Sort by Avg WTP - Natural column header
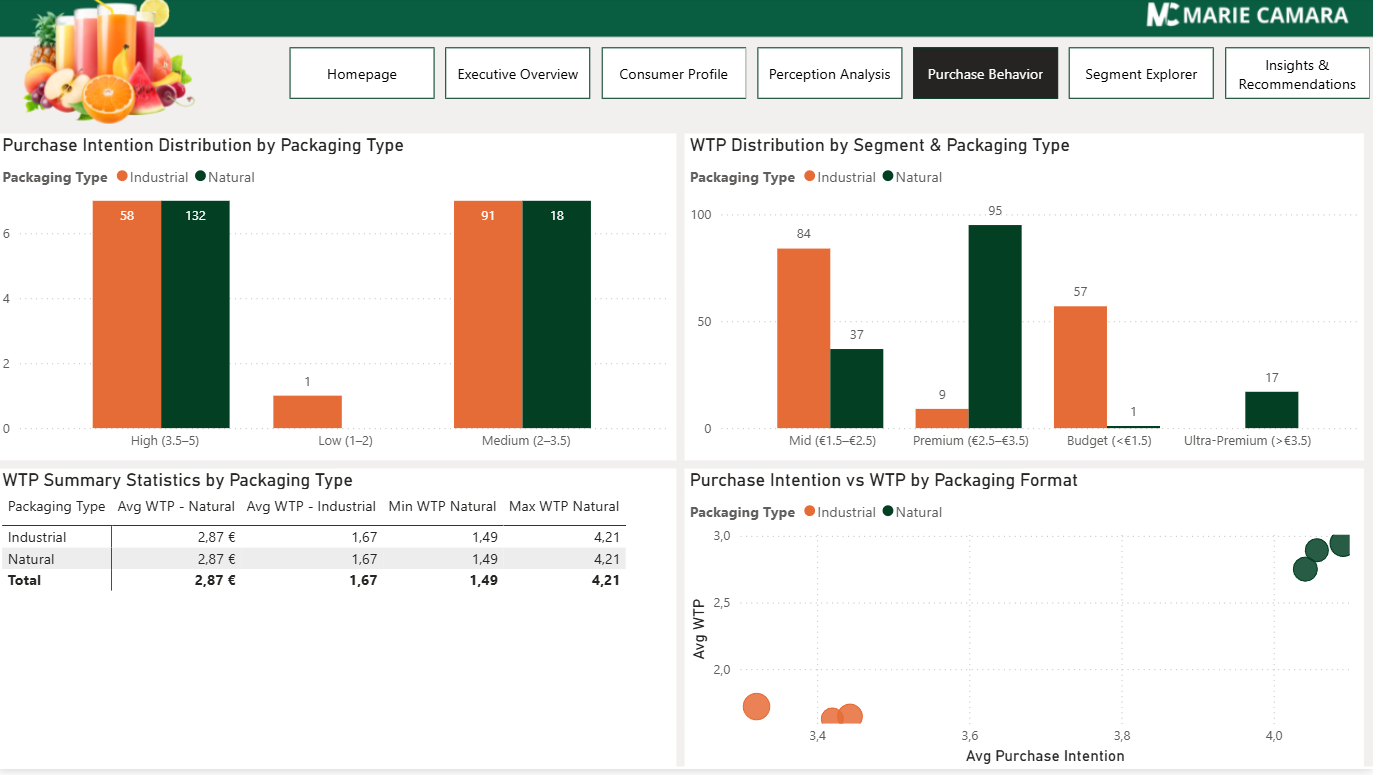 tap(176, 507)
